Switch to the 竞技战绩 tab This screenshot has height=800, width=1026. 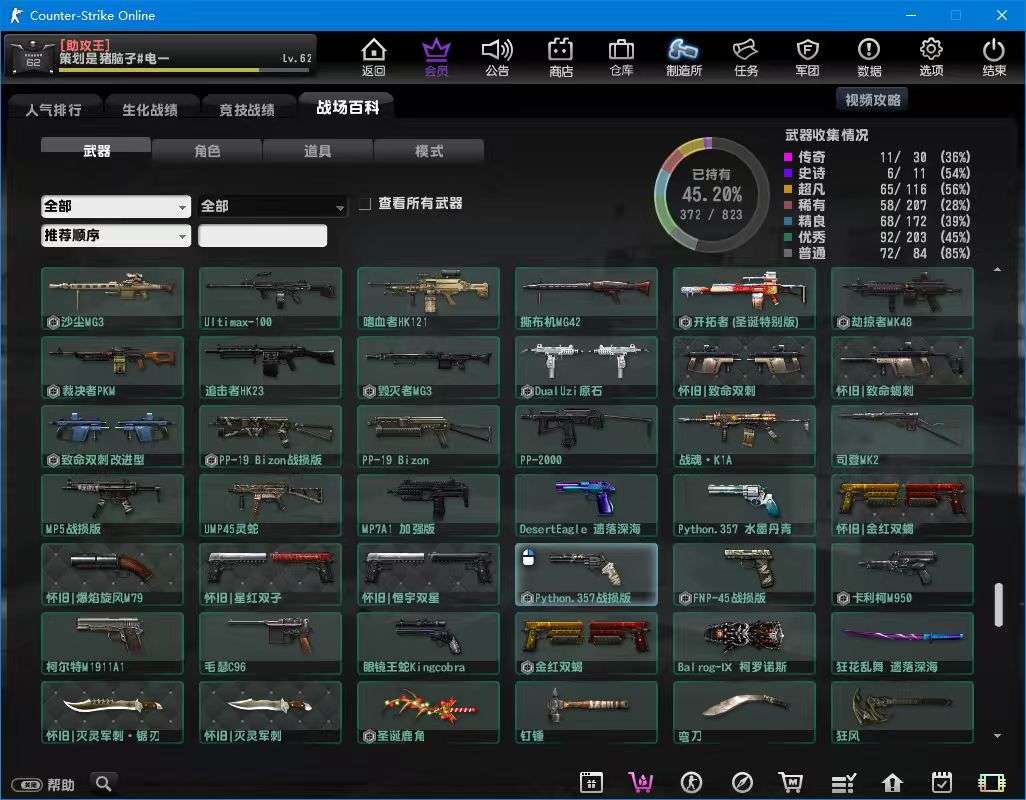247,110
